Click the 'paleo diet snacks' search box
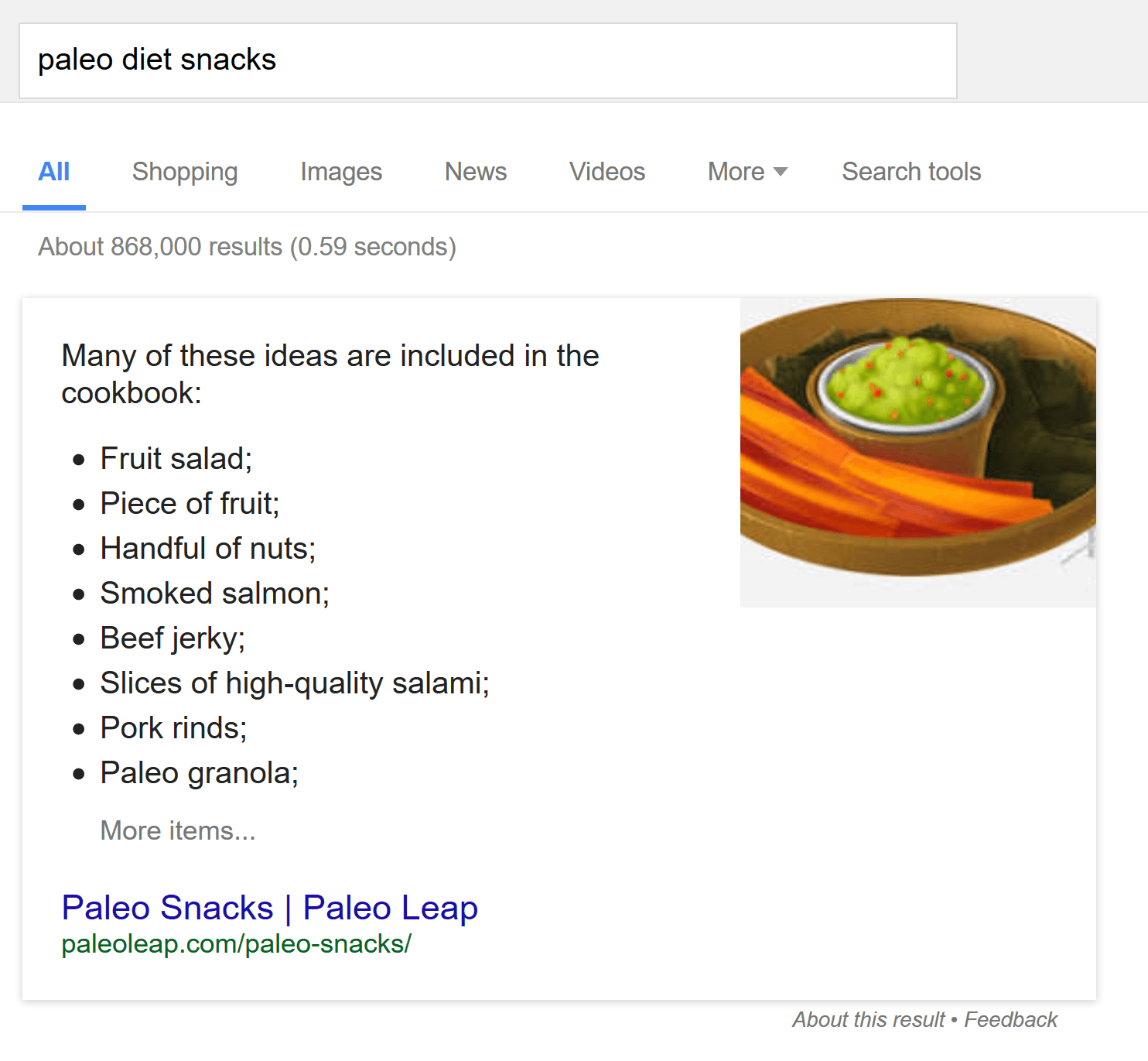This screenshot has width=1148, height=1061. click(487, 60)
